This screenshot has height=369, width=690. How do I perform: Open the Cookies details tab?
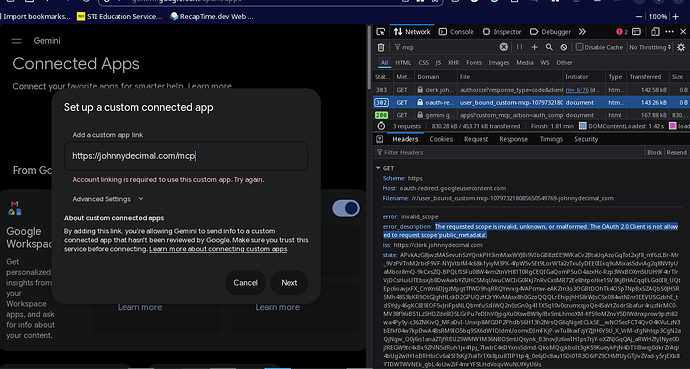[441, 139]
